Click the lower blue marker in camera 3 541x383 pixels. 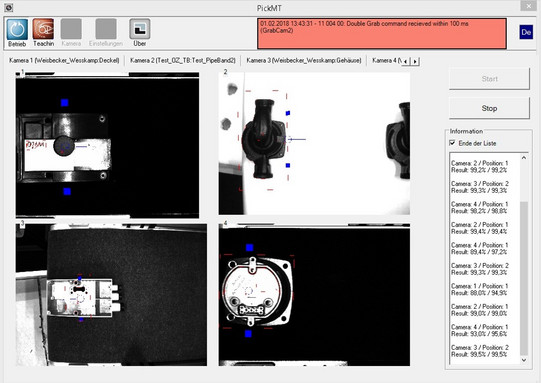tap(81, 320)
